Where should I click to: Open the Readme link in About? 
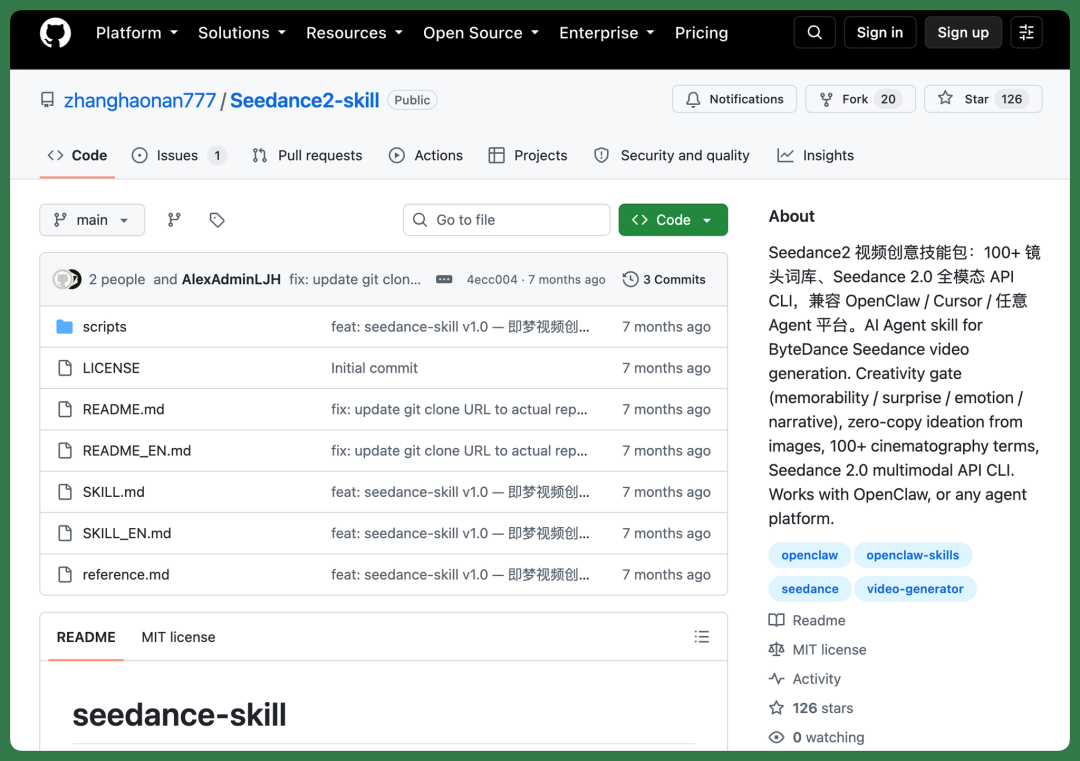tap(807, 621)
